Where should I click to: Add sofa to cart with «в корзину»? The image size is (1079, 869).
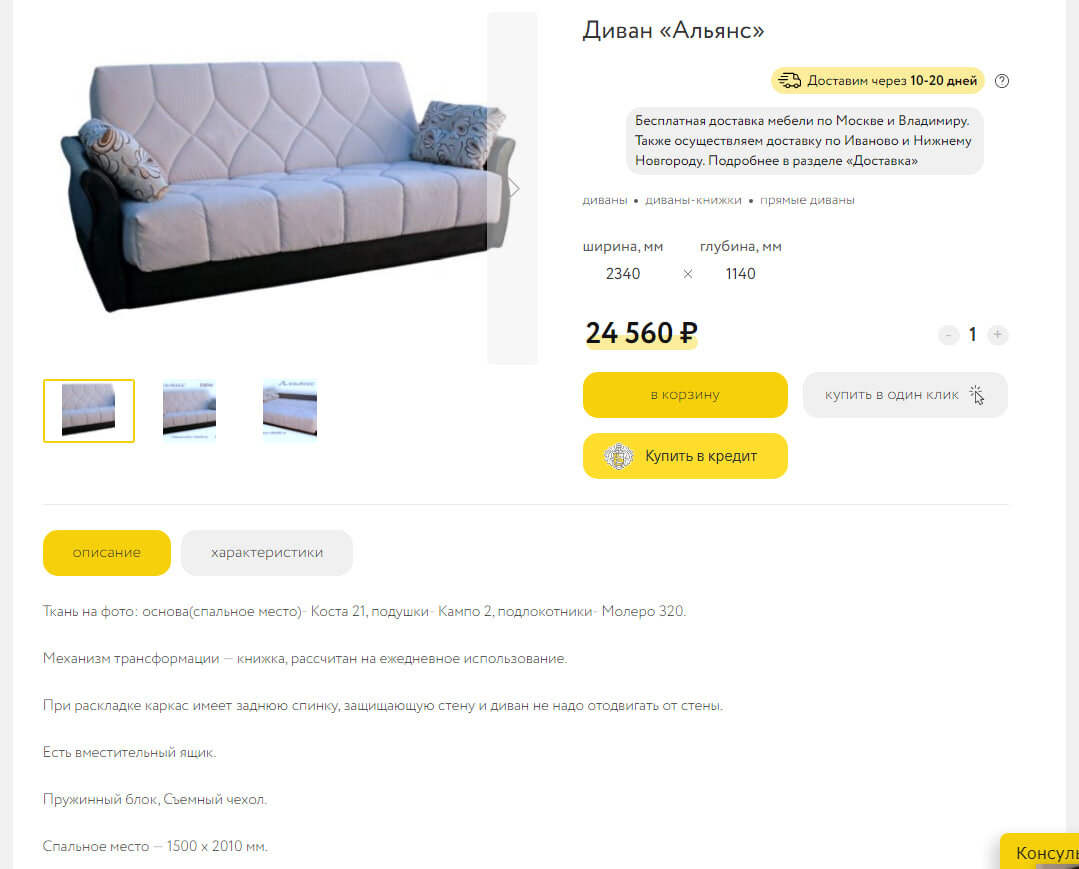coord(685,395)
